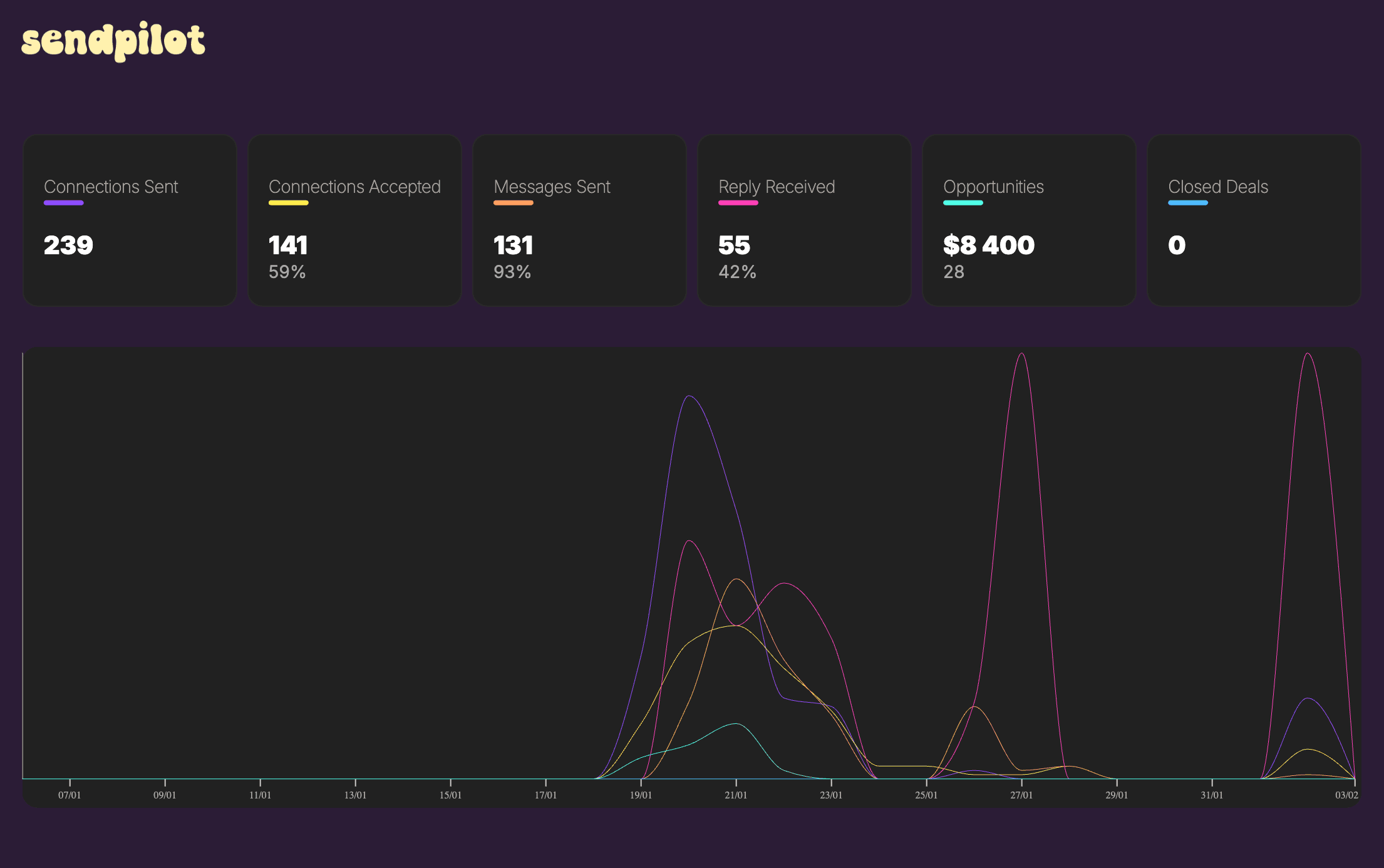Click the Closed Deals card

tap(1254, 220)
